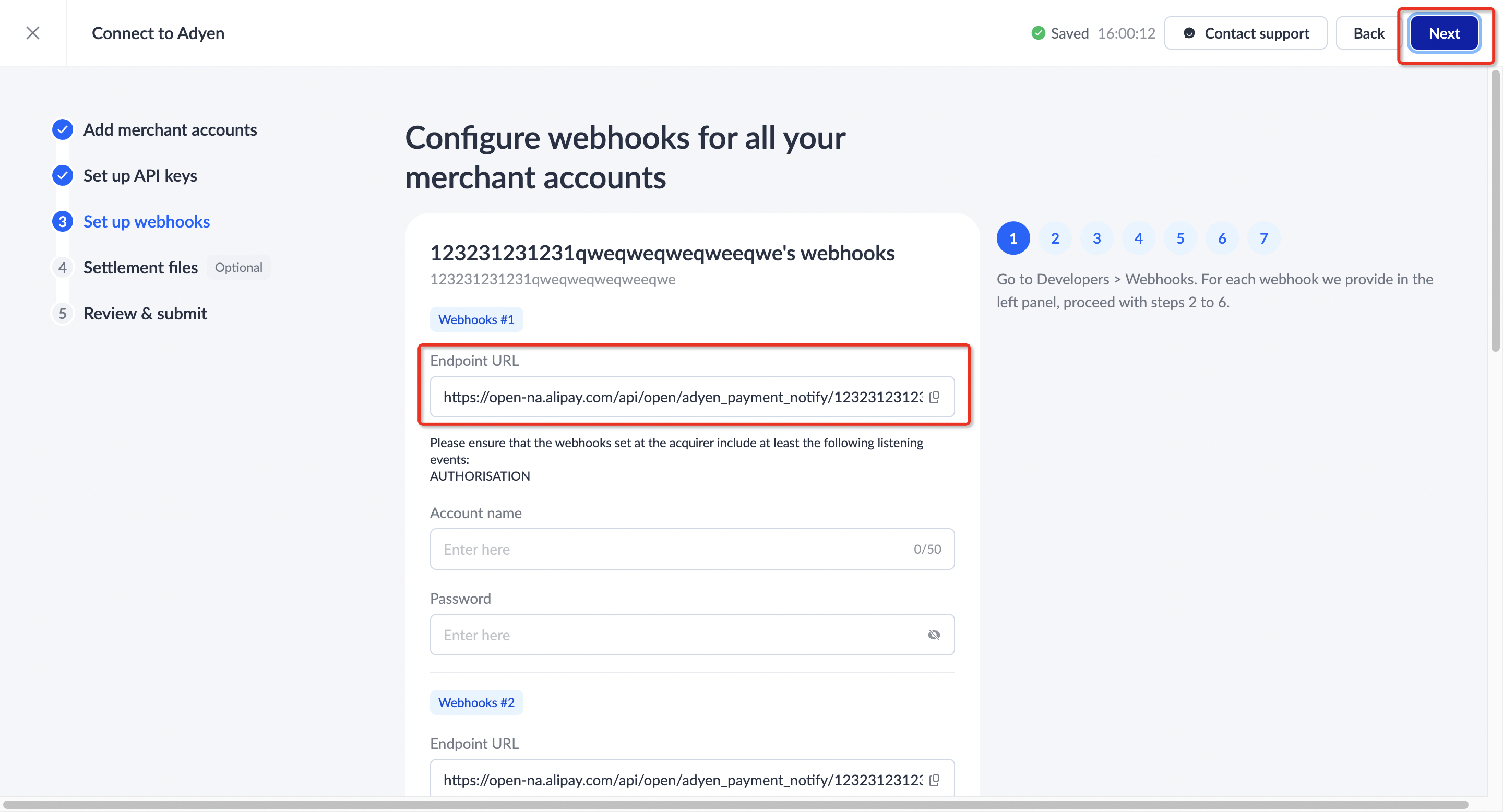Open Add merchant accounts step
Image resolution: width=1503 pixels, height=812 pixels.
pyautogui.click(x=169, y=129)
